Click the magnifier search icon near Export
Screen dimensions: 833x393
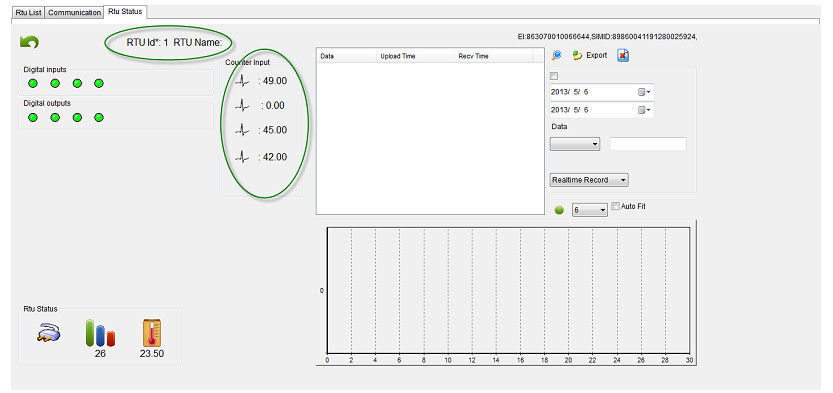557,55
